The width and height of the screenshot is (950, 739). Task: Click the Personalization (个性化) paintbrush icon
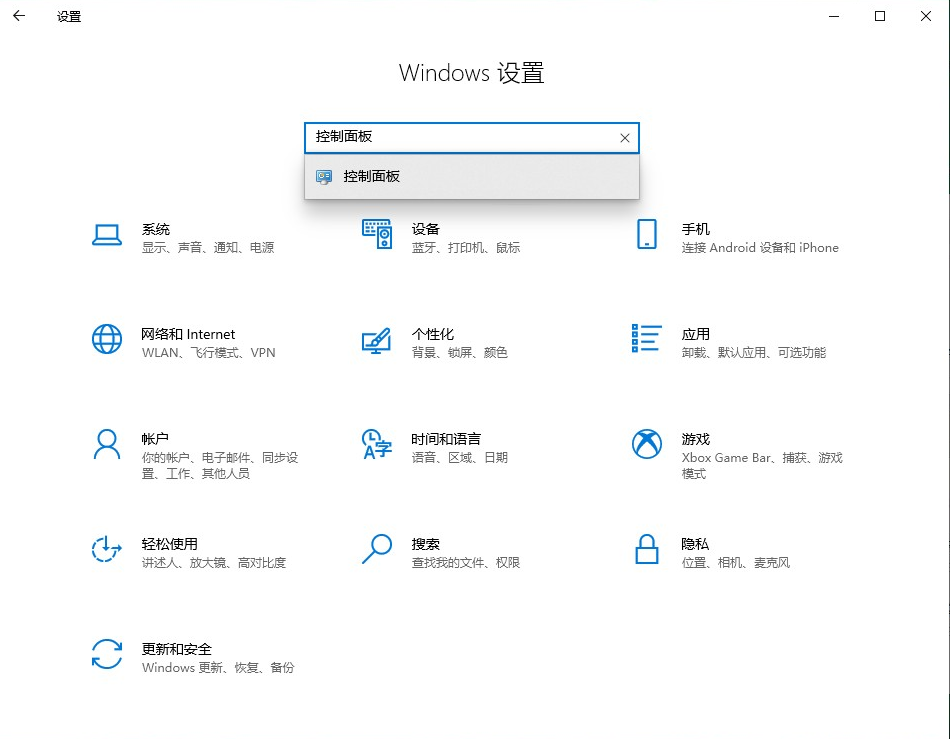(x=377, y=340)
